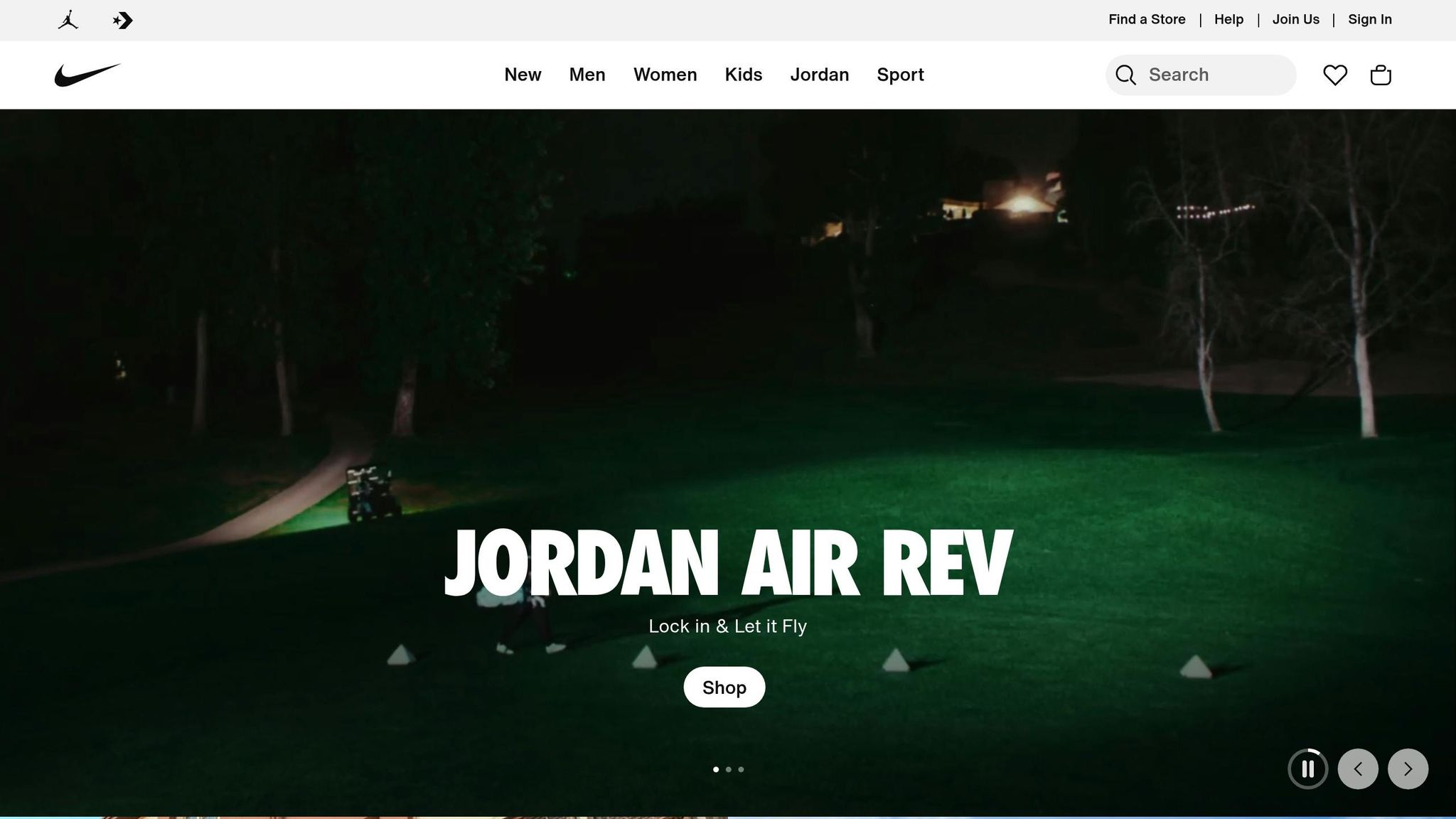Go to previous carousel slide

(1358, 769)
